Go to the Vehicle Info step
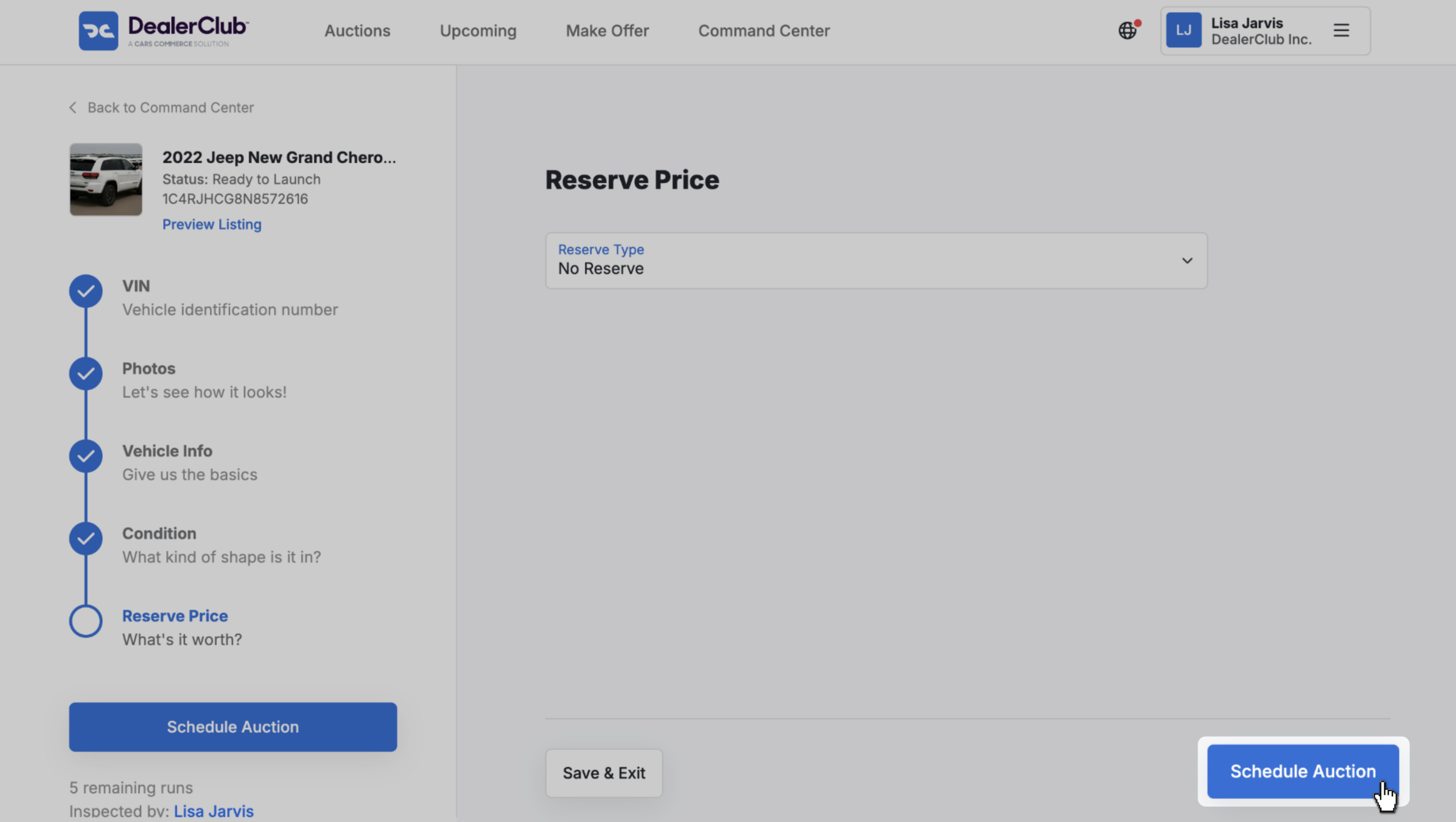The width and height of the screenshot is (1456, 822). coord(167,451)
